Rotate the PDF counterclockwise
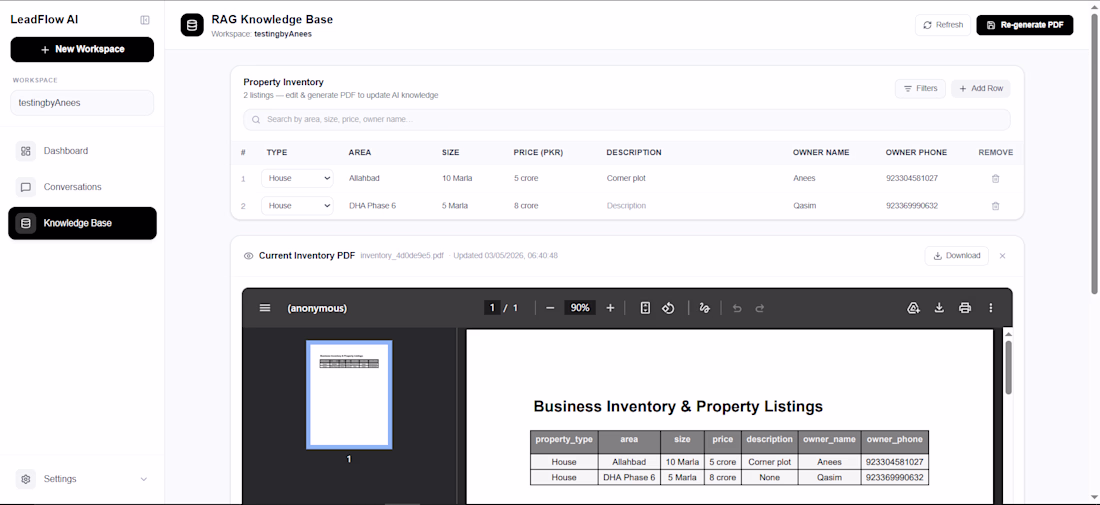 pyautogui.click(x=669, y=308)
